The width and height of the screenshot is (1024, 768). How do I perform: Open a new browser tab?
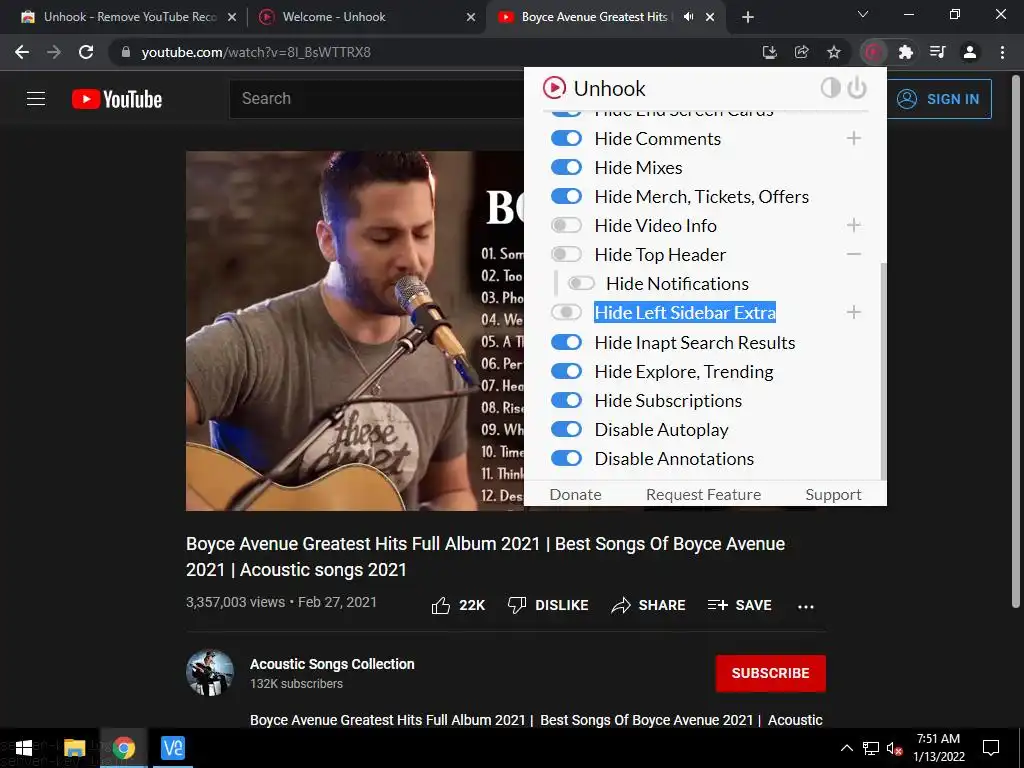click(x=748, y=17)
